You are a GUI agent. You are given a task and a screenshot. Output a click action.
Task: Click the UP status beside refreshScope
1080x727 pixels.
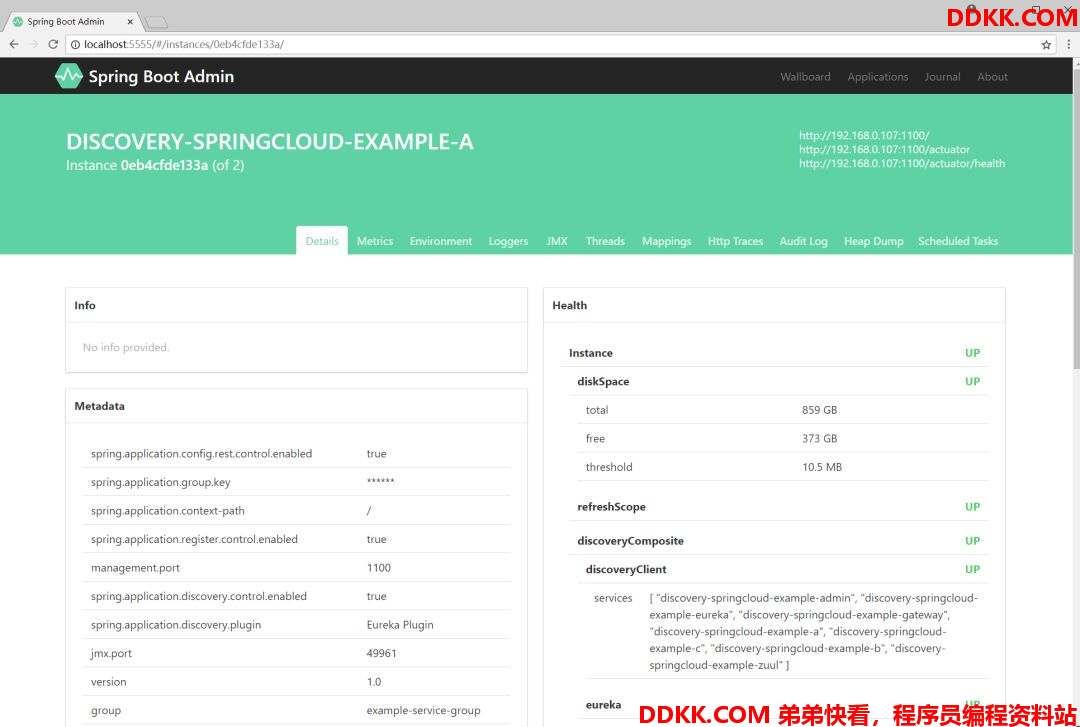[x=972, y=506]
